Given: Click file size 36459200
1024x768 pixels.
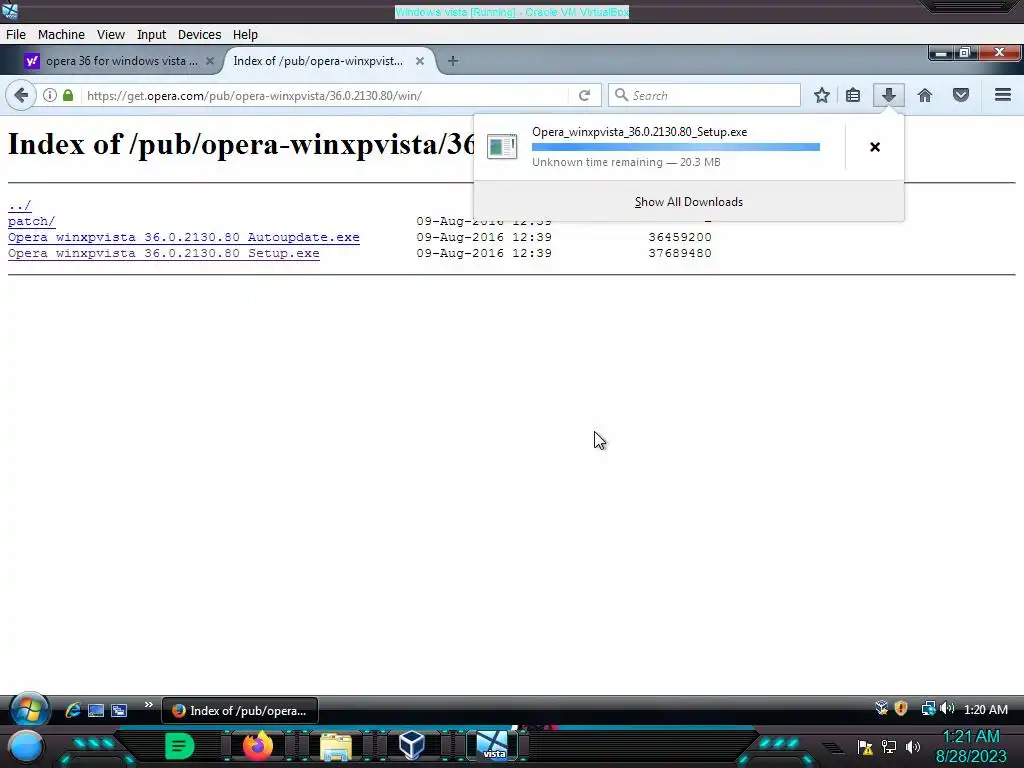Looking at the screenshot, I should pos(680,237).
